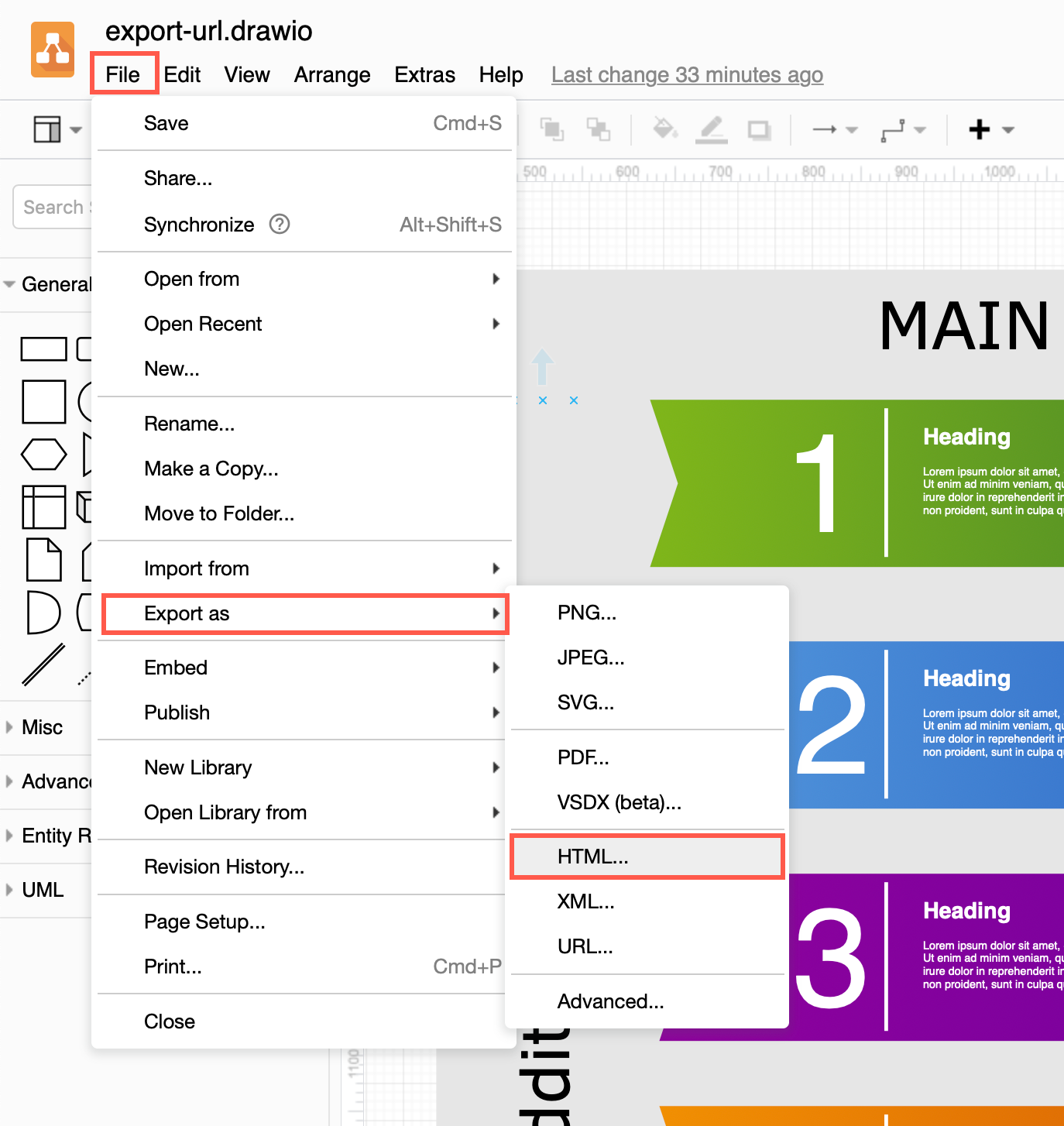Select the diagonal line shape

[x=44, y=664]
